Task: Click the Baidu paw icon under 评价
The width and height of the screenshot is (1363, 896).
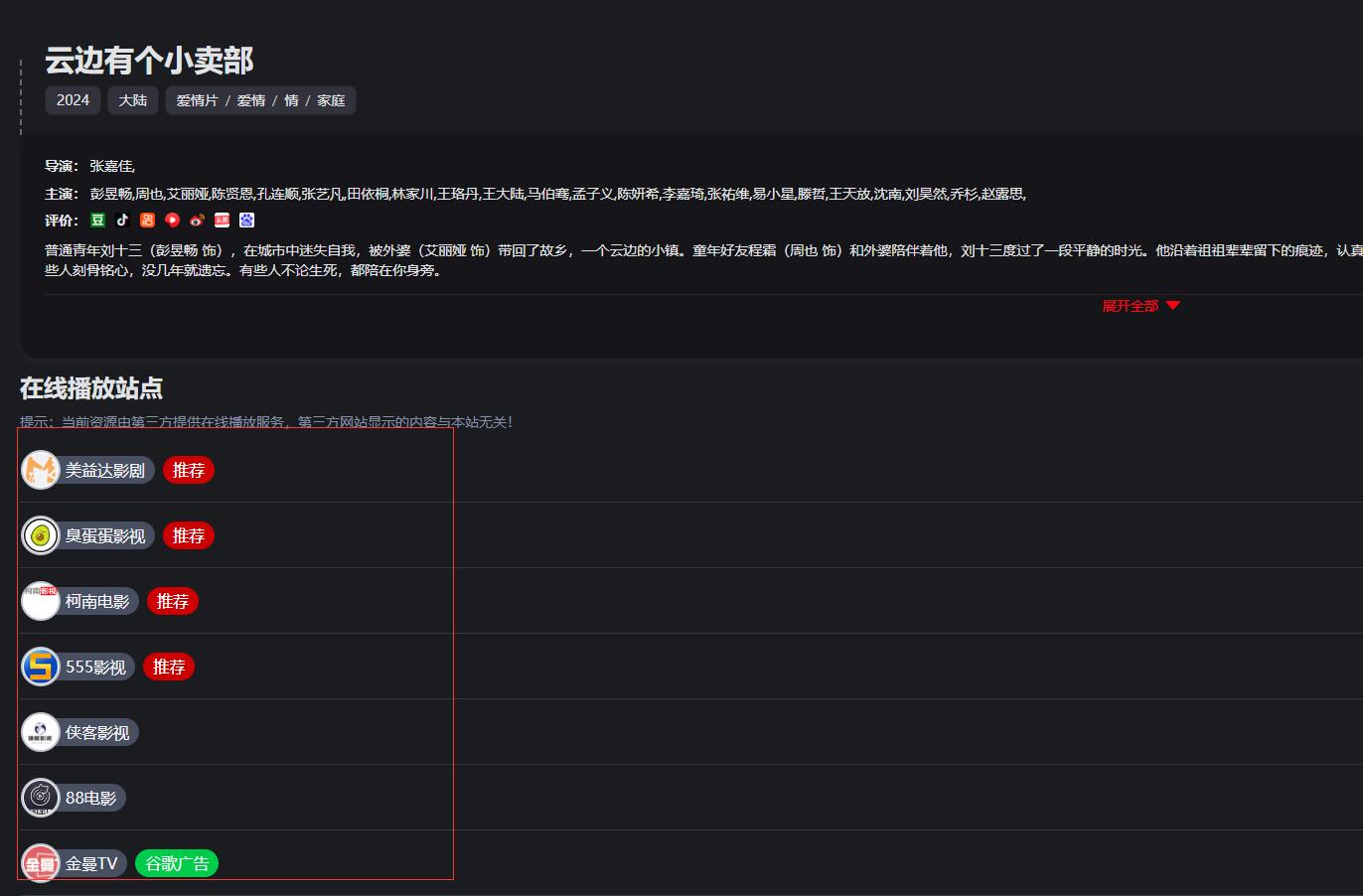Action: coord(246,220)
